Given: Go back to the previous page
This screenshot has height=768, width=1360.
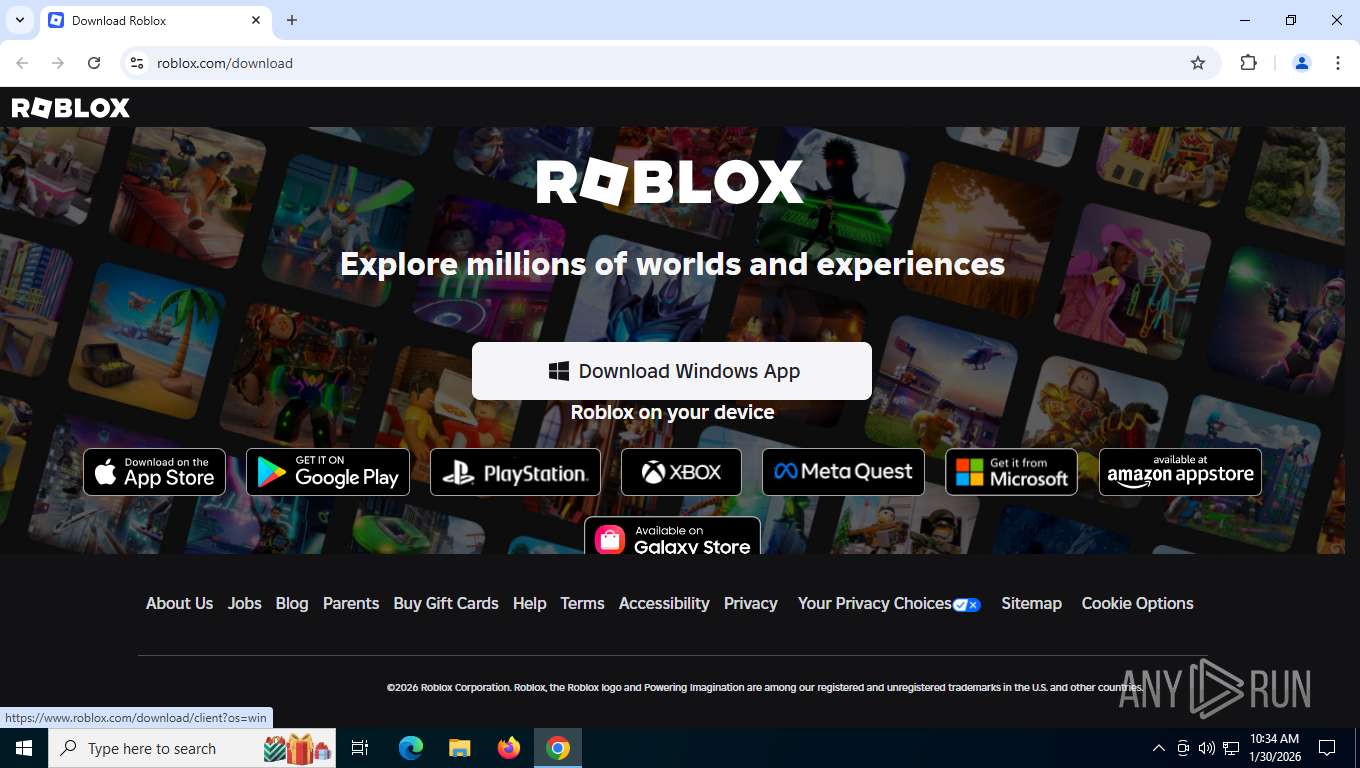Looking at the screenshot, I should [22, 63].
